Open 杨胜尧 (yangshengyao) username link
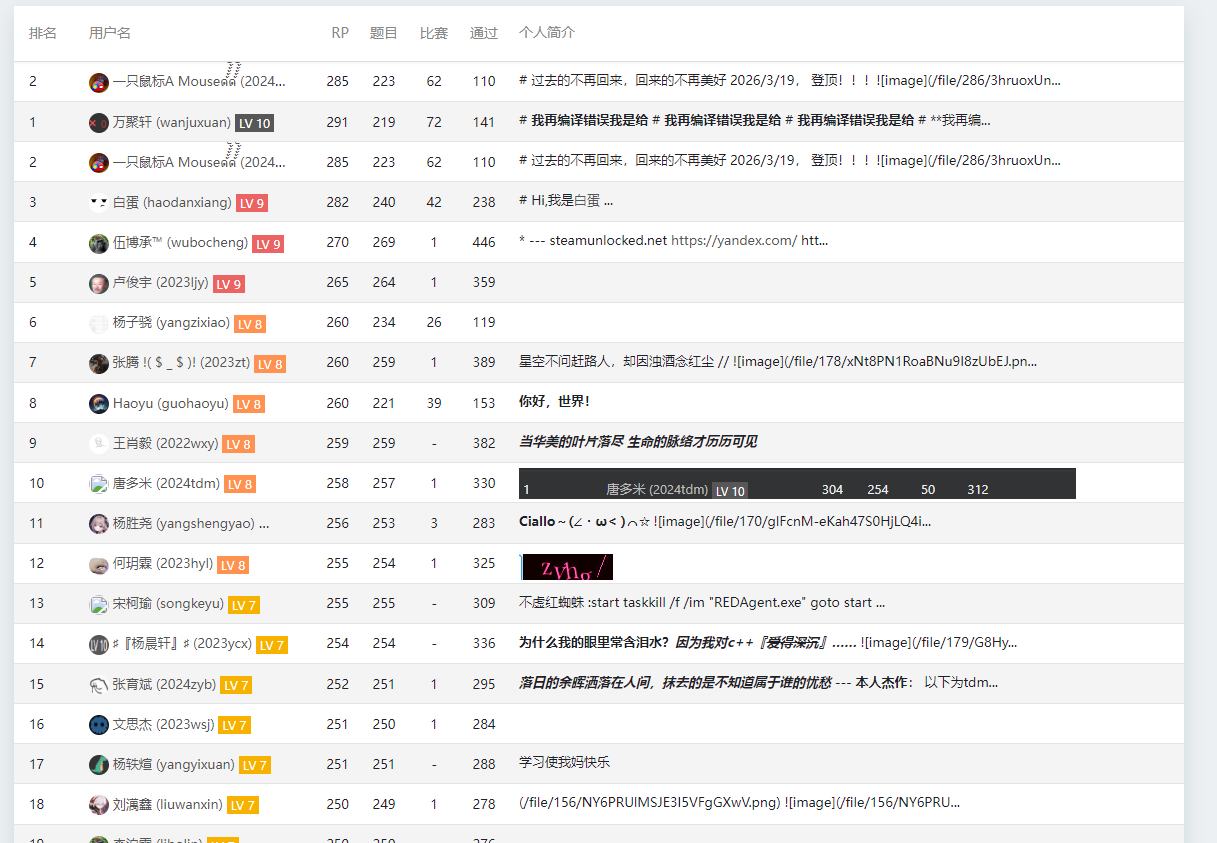The image size is (1217, 843). pos(184,522)
